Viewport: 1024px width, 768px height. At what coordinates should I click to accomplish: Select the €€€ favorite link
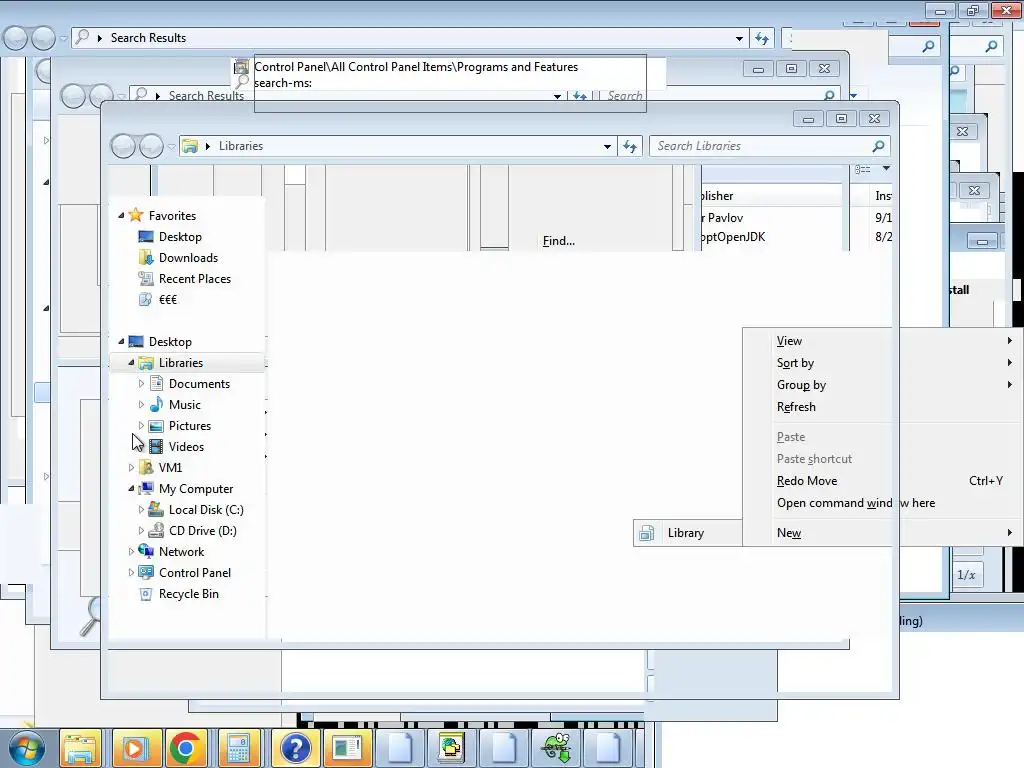coord(168,299)
